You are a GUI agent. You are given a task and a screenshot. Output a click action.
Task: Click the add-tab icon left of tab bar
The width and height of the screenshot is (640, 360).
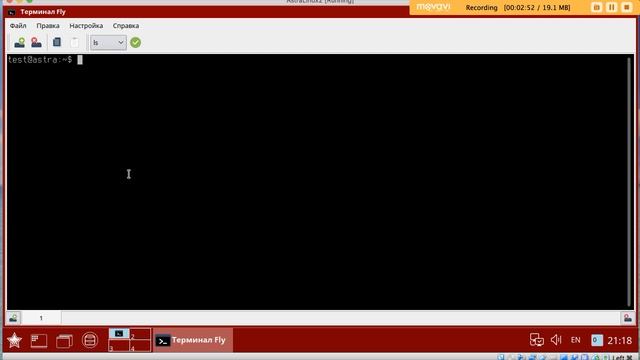13,318
